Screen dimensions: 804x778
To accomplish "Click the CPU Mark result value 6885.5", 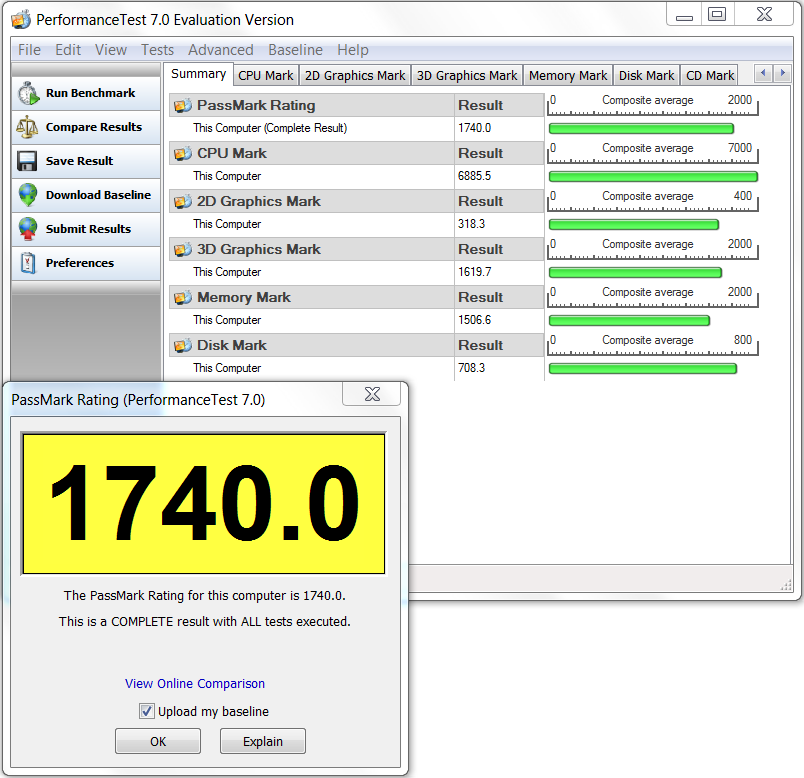I will coord(474,176).
